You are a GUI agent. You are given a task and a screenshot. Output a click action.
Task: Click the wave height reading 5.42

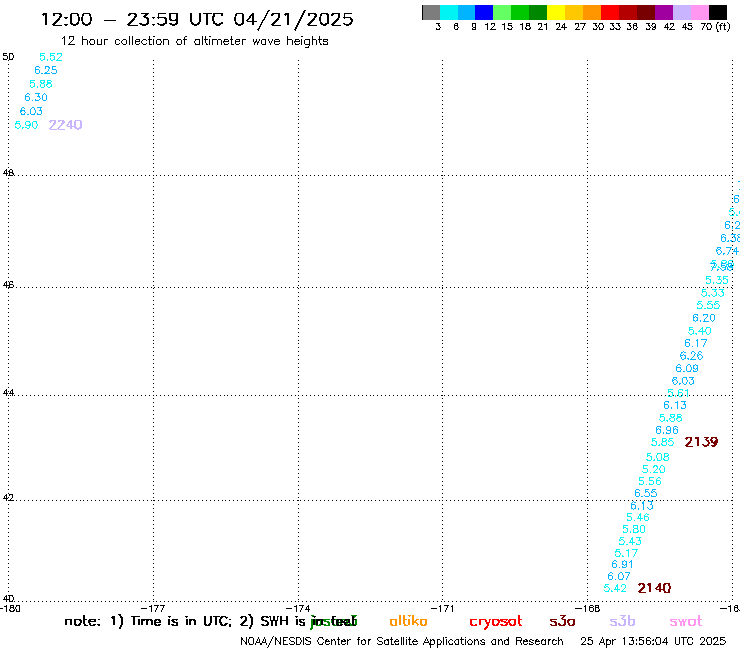[x=615, y=588]
